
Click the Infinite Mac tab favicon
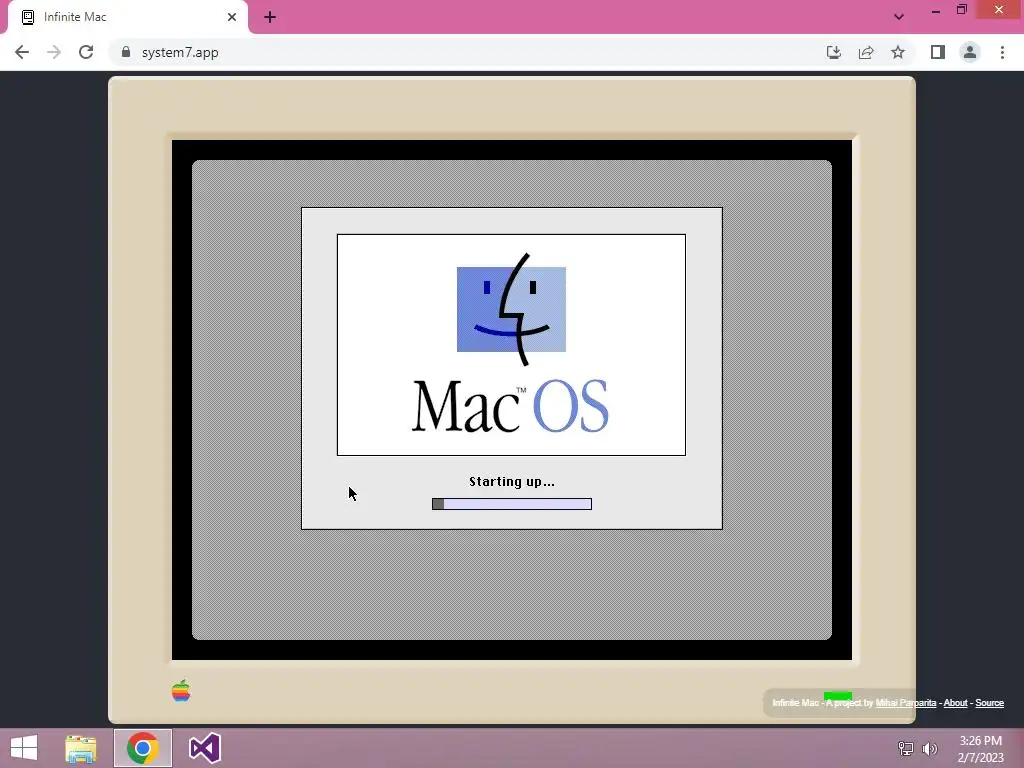28,17
